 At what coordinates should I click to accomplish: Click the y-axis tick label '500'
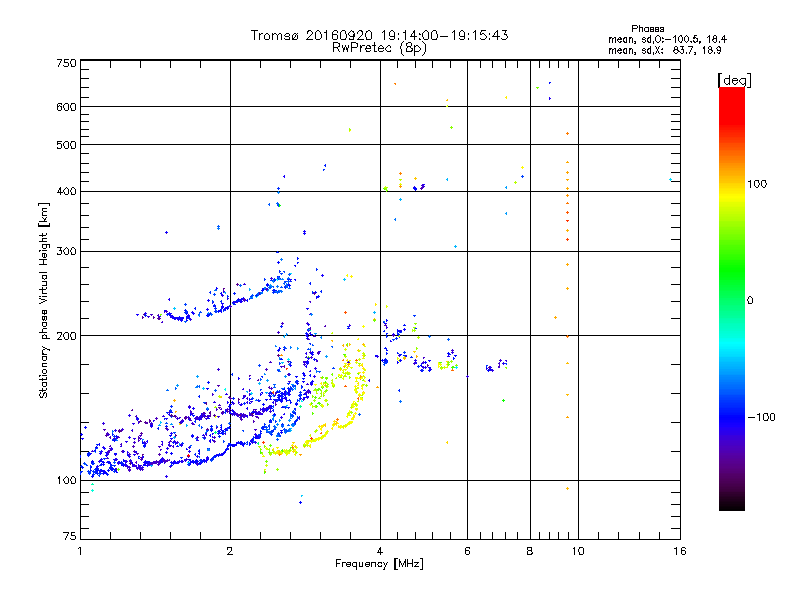point(66,145)
